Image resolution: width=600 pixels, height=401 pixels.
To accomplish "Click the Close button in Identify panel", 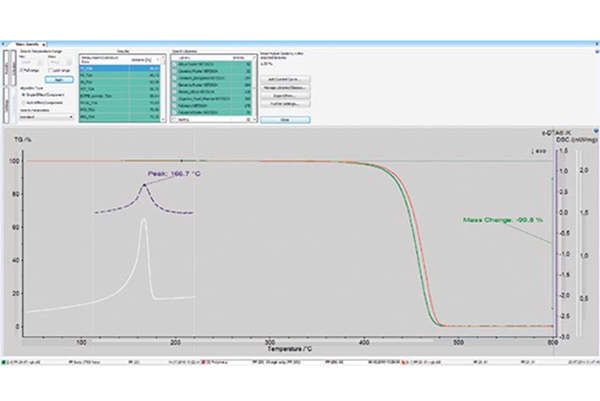I will pyautogui.click(x=285, y=120).
